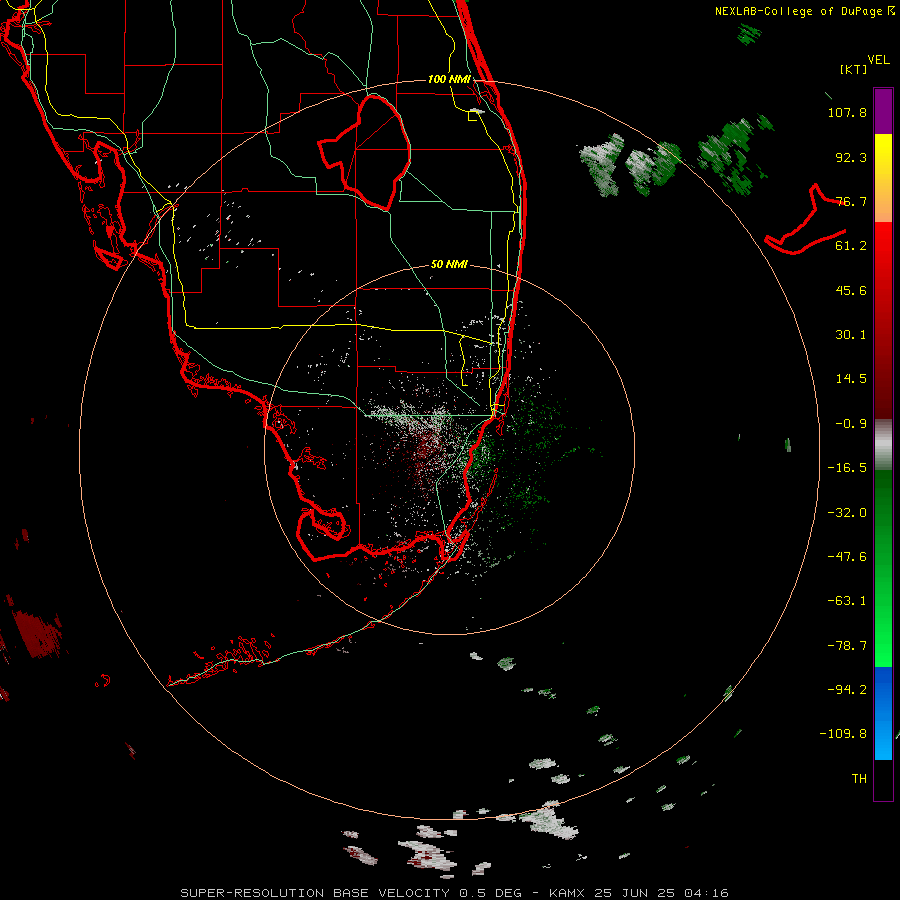The width and height of the screenshot is (900, 900).
Task: Select the 92.3 legend value
Action: 851,157
